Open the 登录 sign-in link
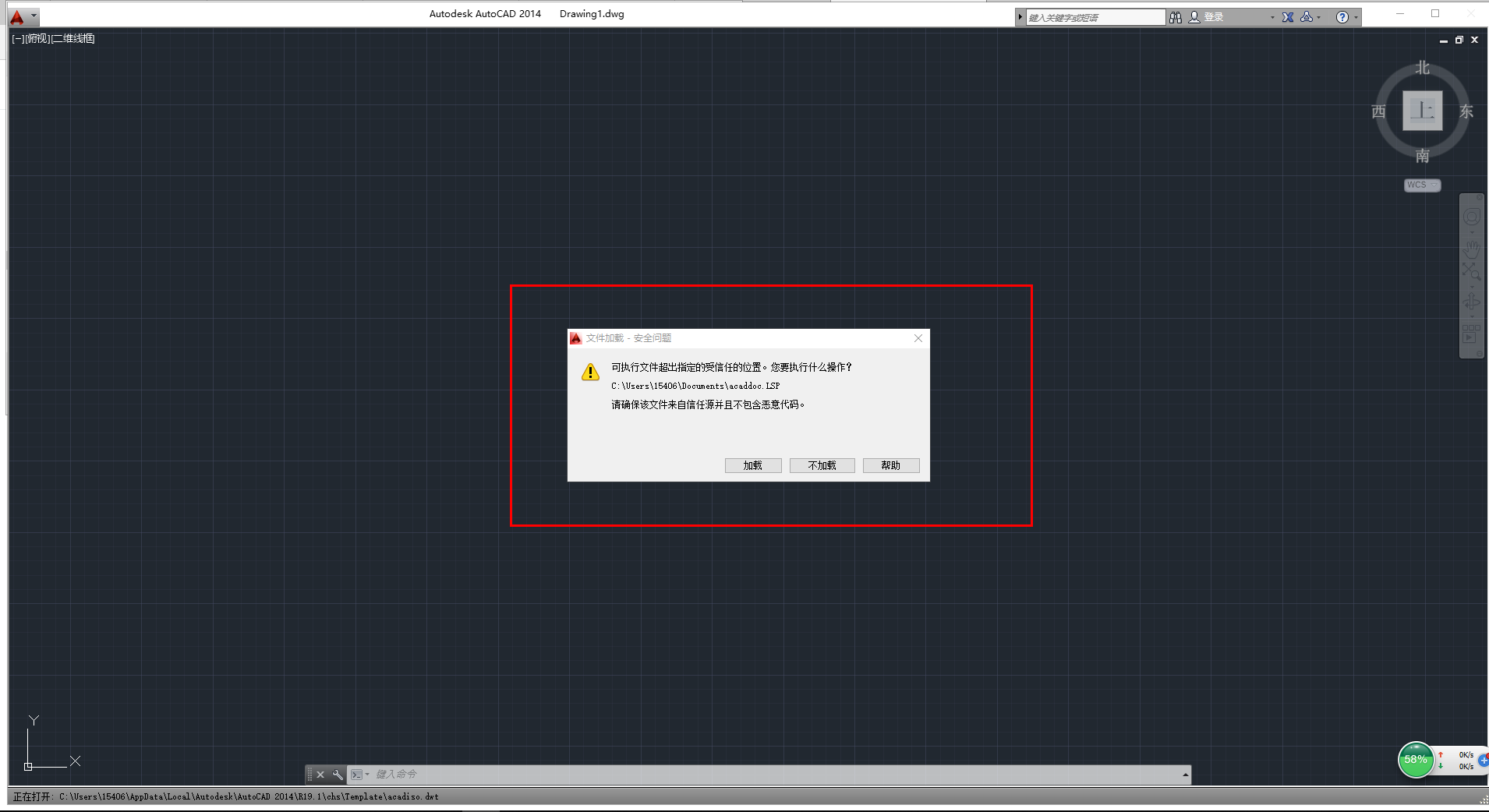 pos(1214,17)
